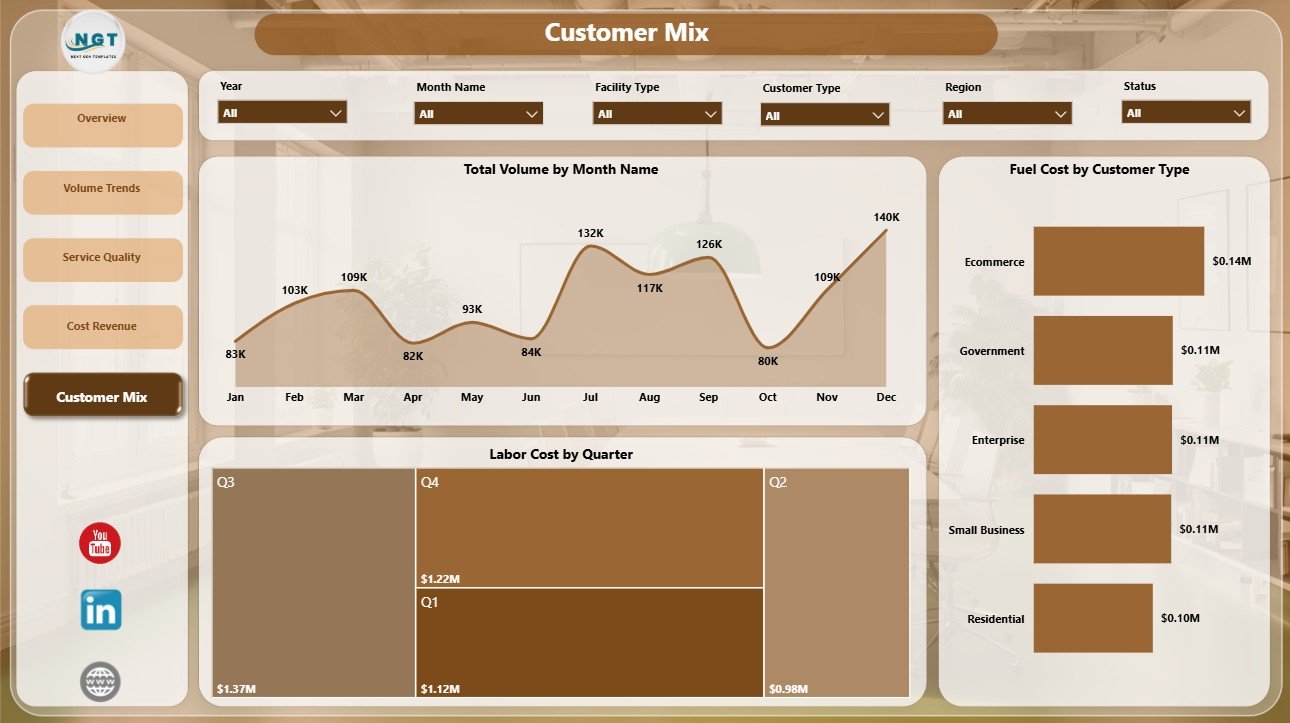Expand the Year filter dropdown
The image size is (1290, 723).
click(x=282, y=112)
